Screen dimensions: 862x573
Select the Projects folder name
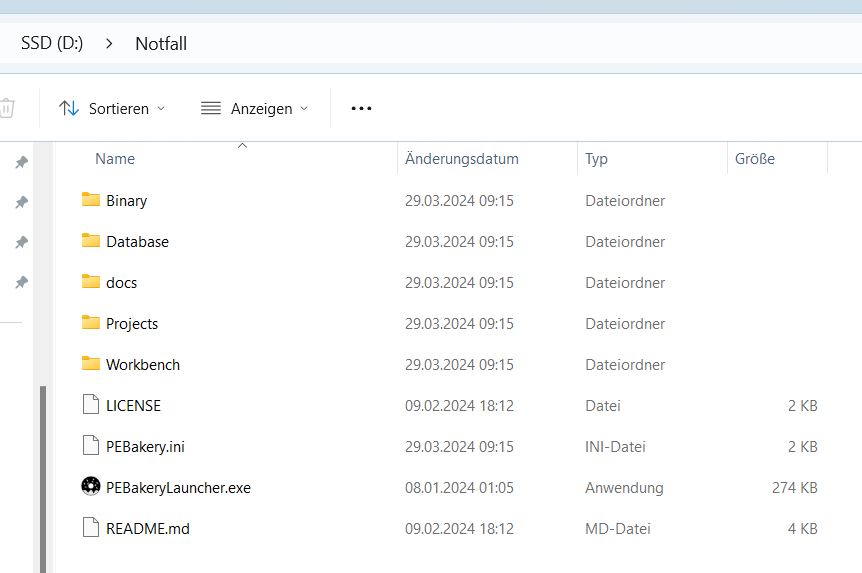click(x=132, y=324)
